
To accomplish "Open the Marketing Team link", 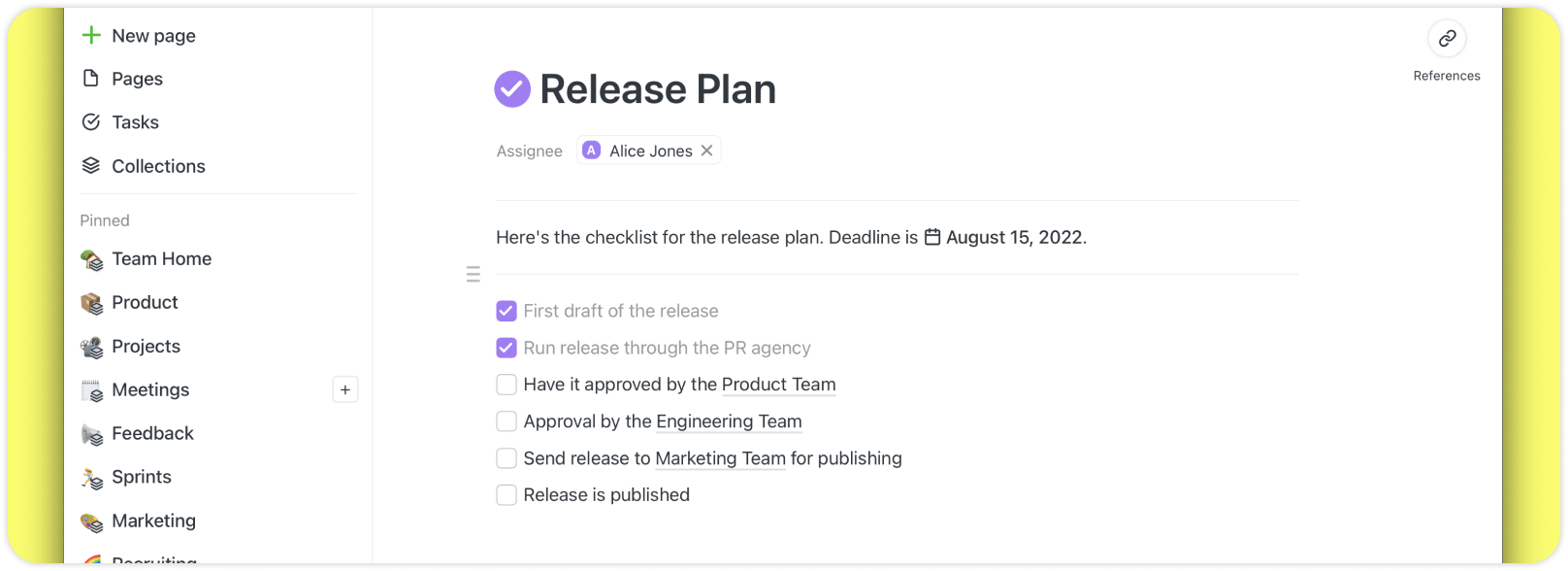I will point(720,458).
